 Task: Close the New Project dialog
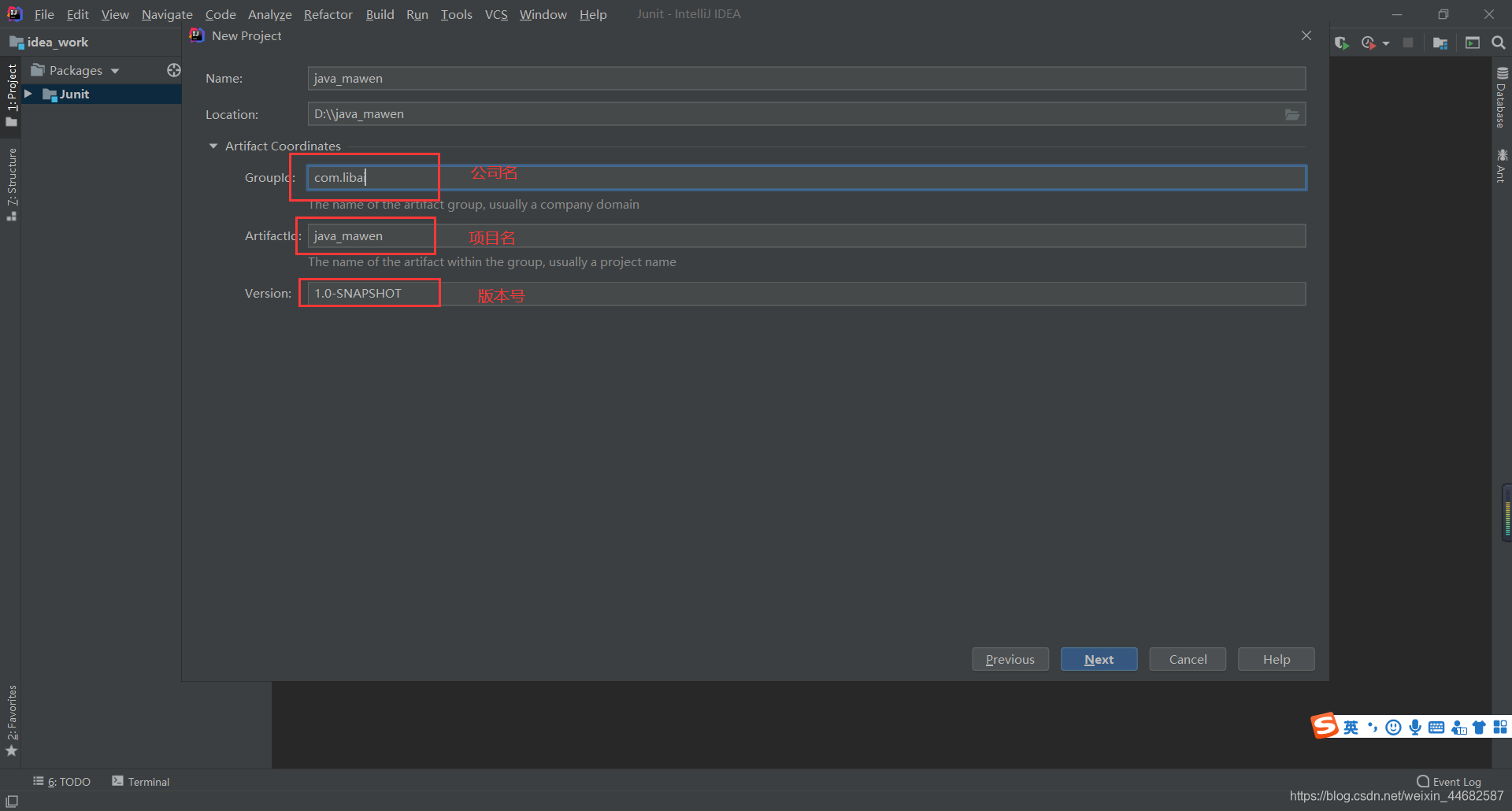[x=1306, y=35]
